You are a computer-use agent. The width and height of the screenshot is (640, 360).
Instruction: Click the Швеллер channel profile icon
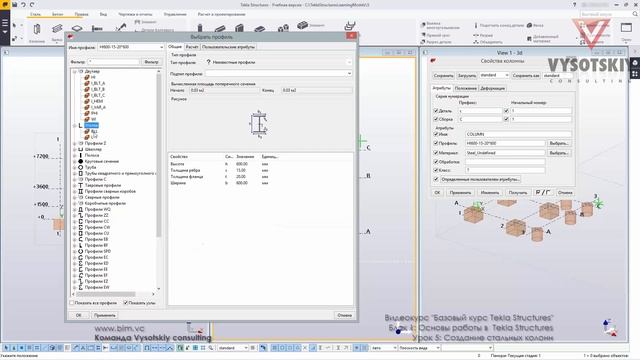coord(81,149)
